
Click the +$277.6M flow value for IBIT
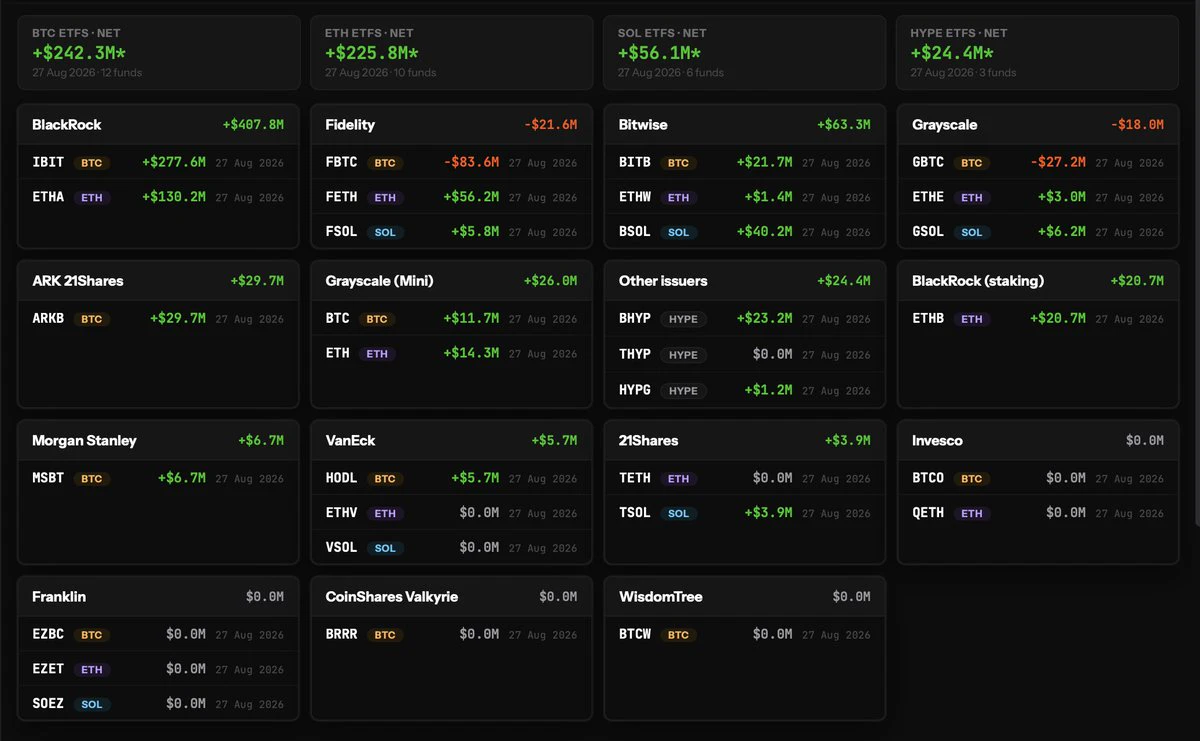[x=174, y=162]
